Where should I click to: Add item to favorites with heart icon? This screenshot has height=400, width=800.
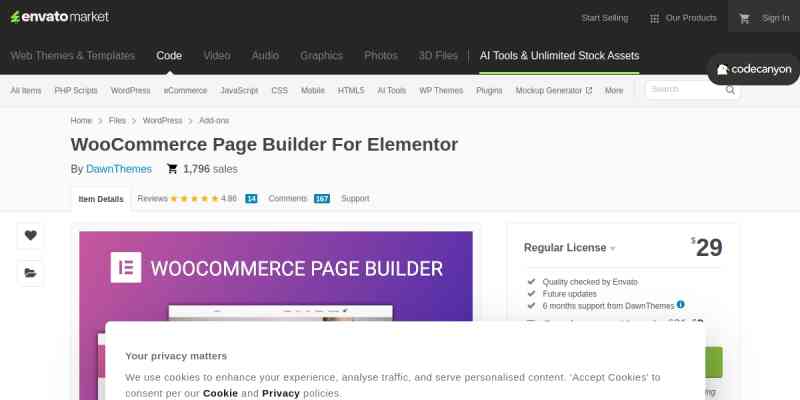[30, 236]
